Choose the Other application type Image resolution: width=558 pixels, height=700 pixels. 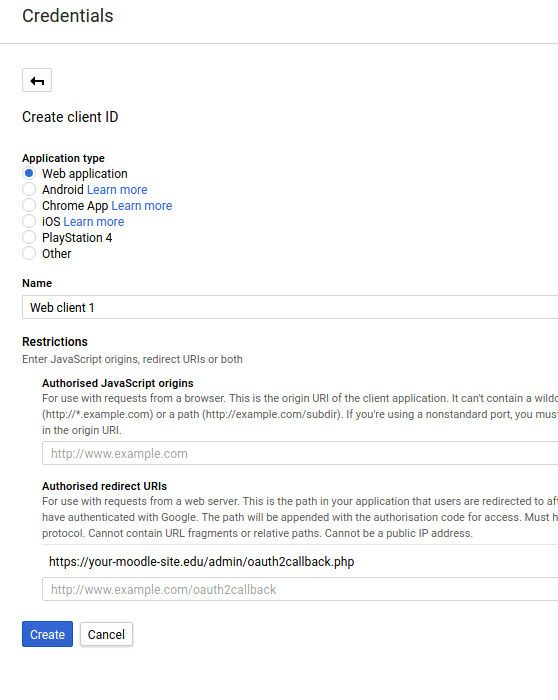29,254
